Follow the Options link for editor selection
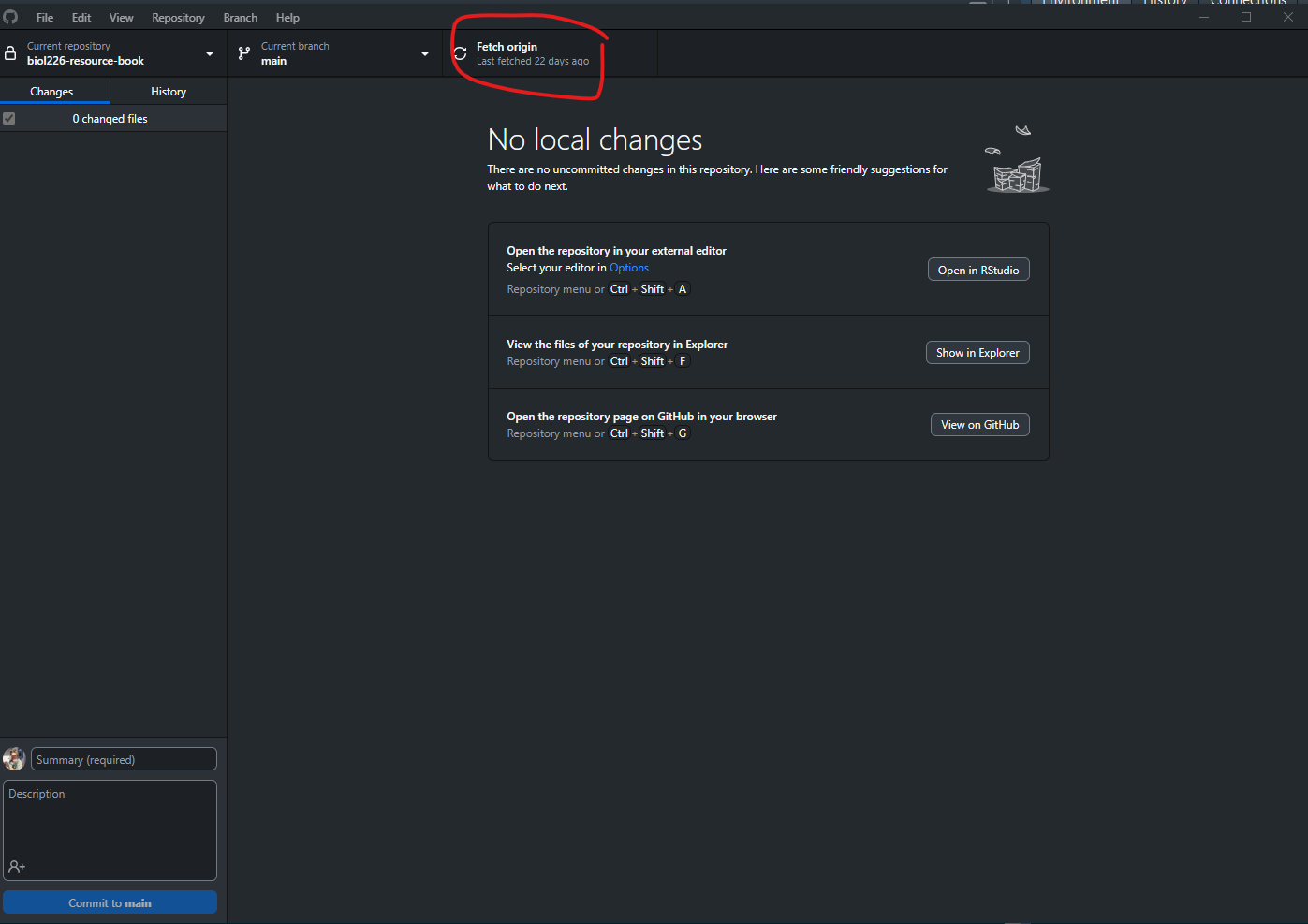The height and width of the screenshot is (924, 1308). pyautogui.click(x=629, y=268)
